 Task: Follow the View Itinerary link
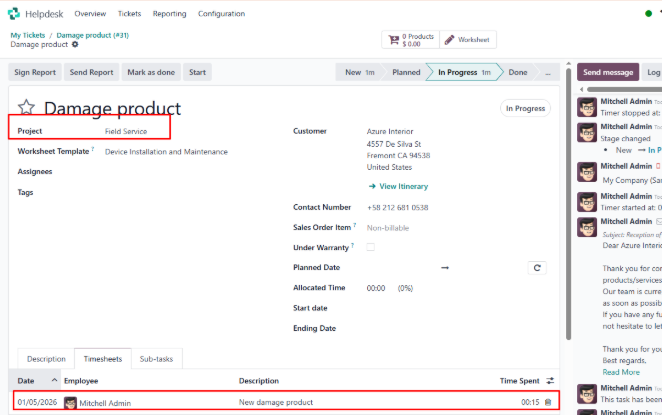398,186
